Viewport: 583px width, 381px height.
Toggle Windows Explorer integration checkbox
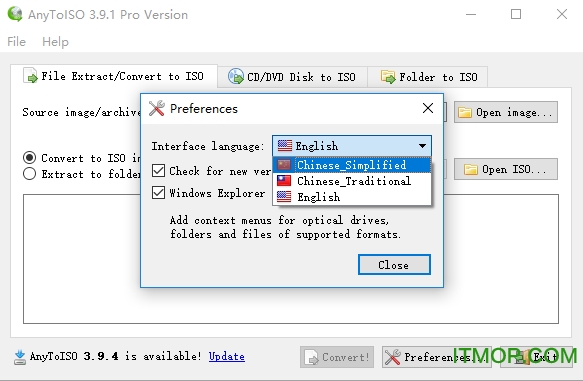158,193
